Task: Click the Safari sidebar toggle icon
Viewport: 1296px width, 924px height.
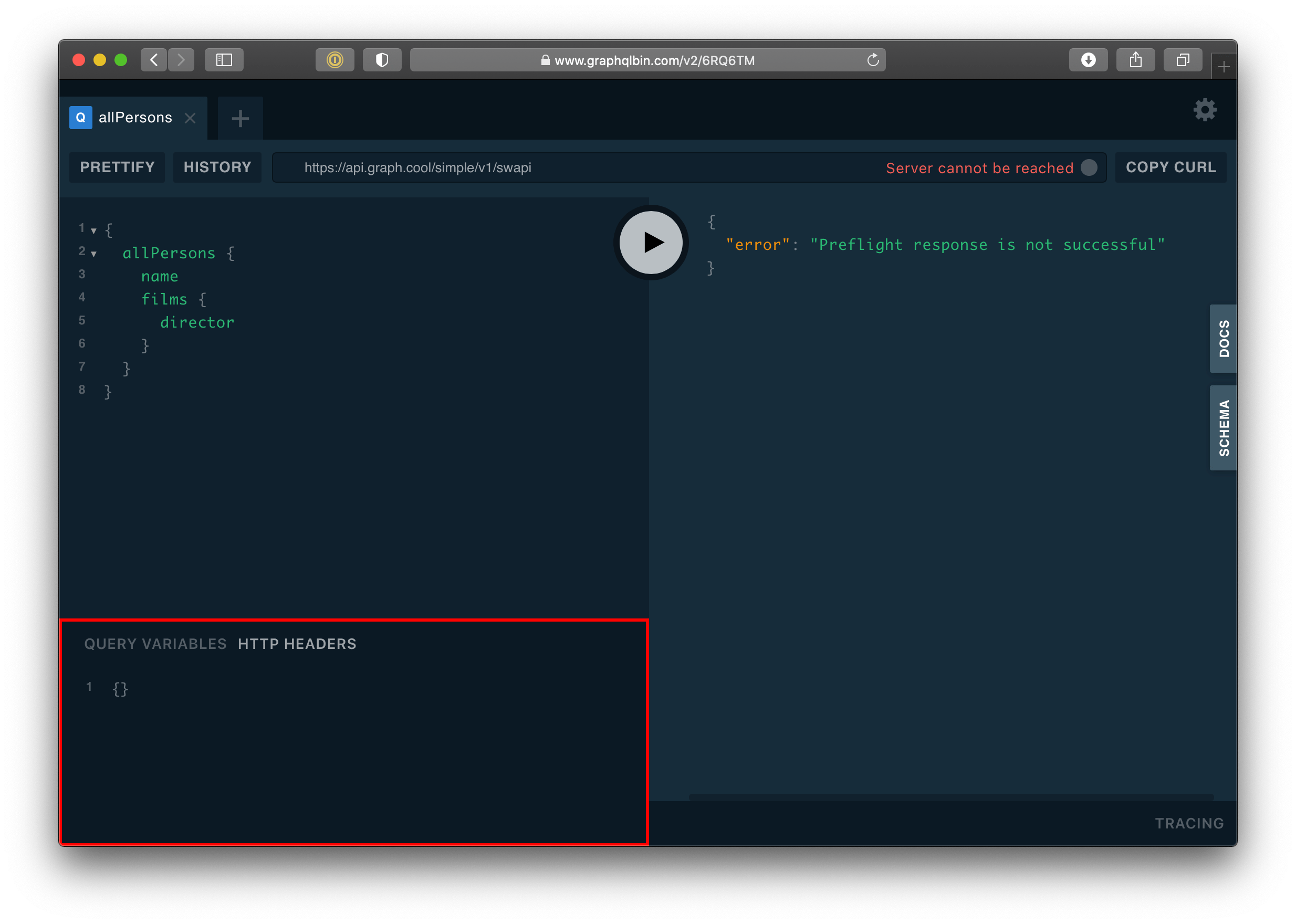Action: click(x=224, y=60)
